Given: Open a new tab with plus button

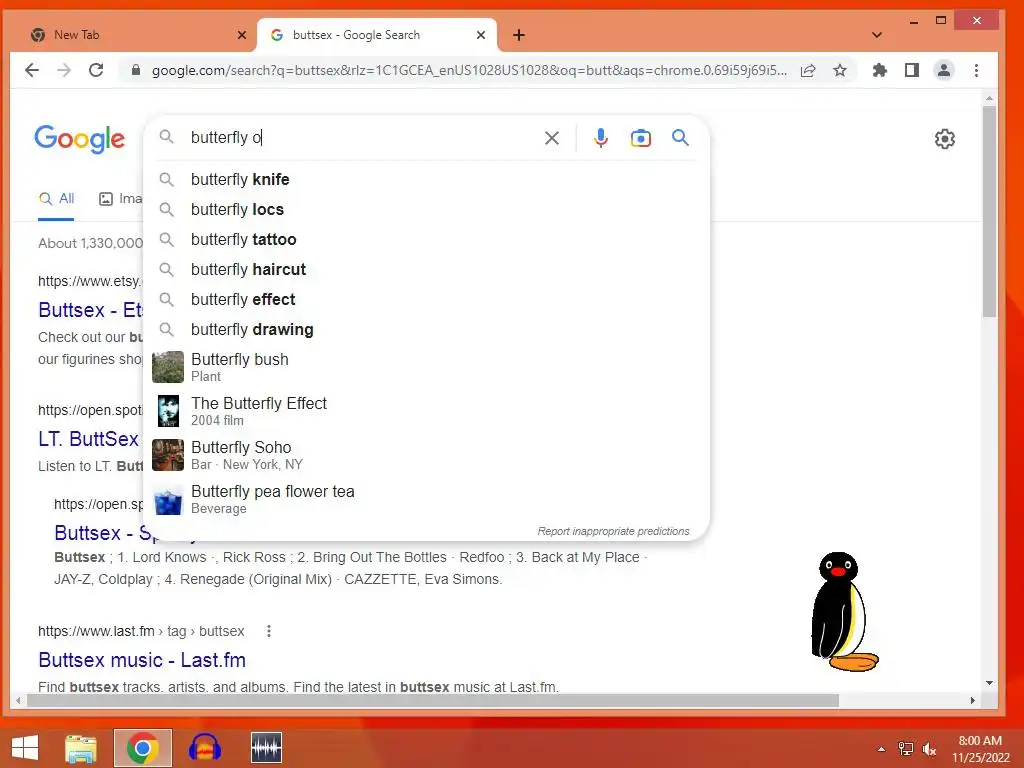Looking at the screenshot, I should coord(519,35).
